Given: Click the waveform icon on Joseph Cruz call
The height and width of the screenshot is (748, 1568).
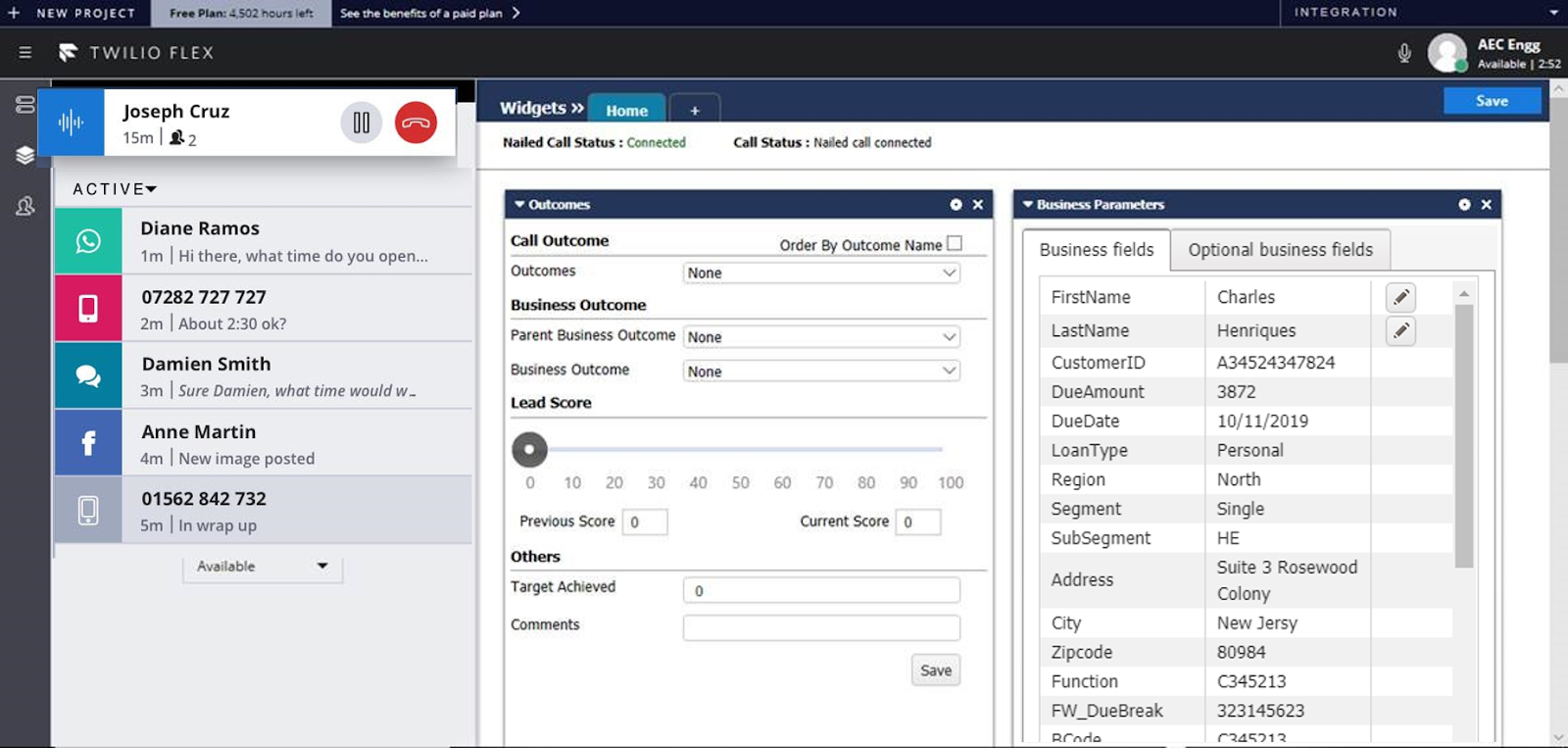Looking at the screenshot, I should point(71,123).
